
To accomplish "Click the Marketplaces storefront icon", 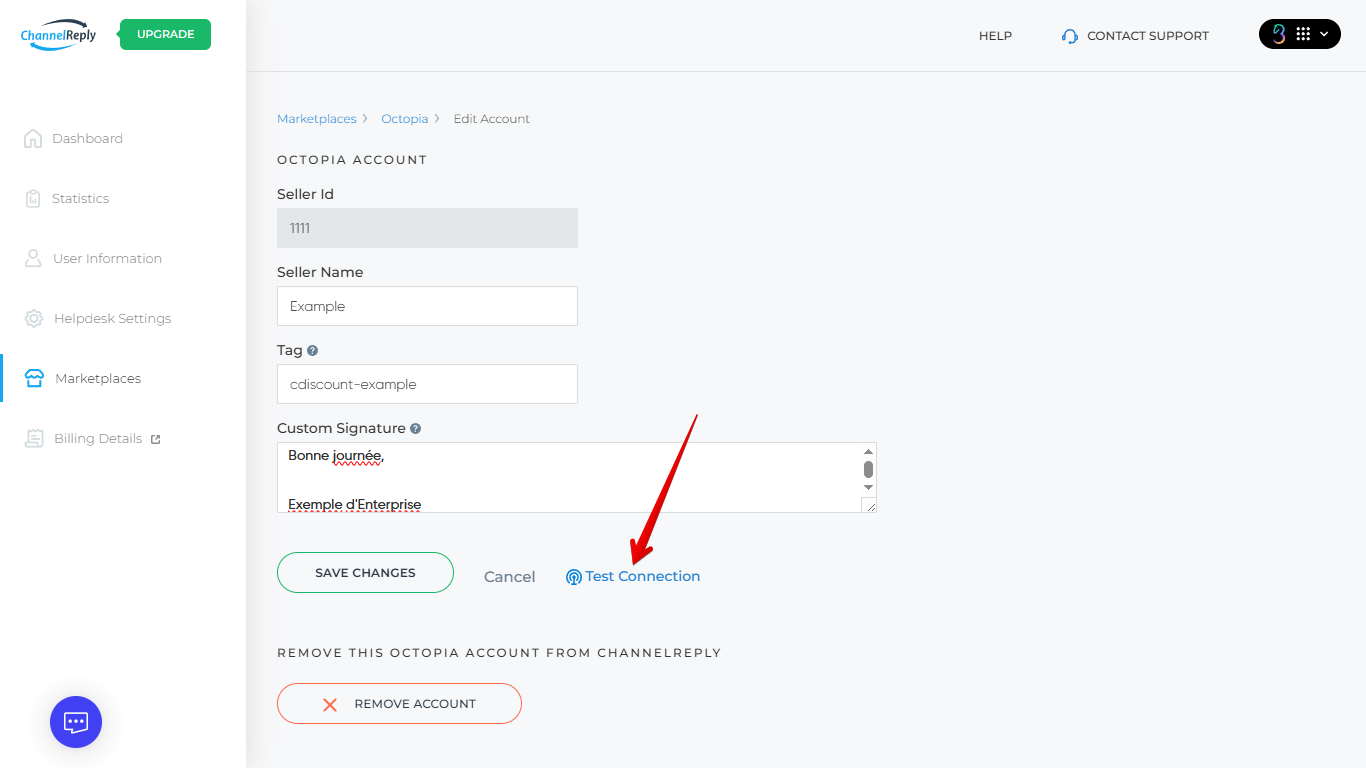I will 34,378.
